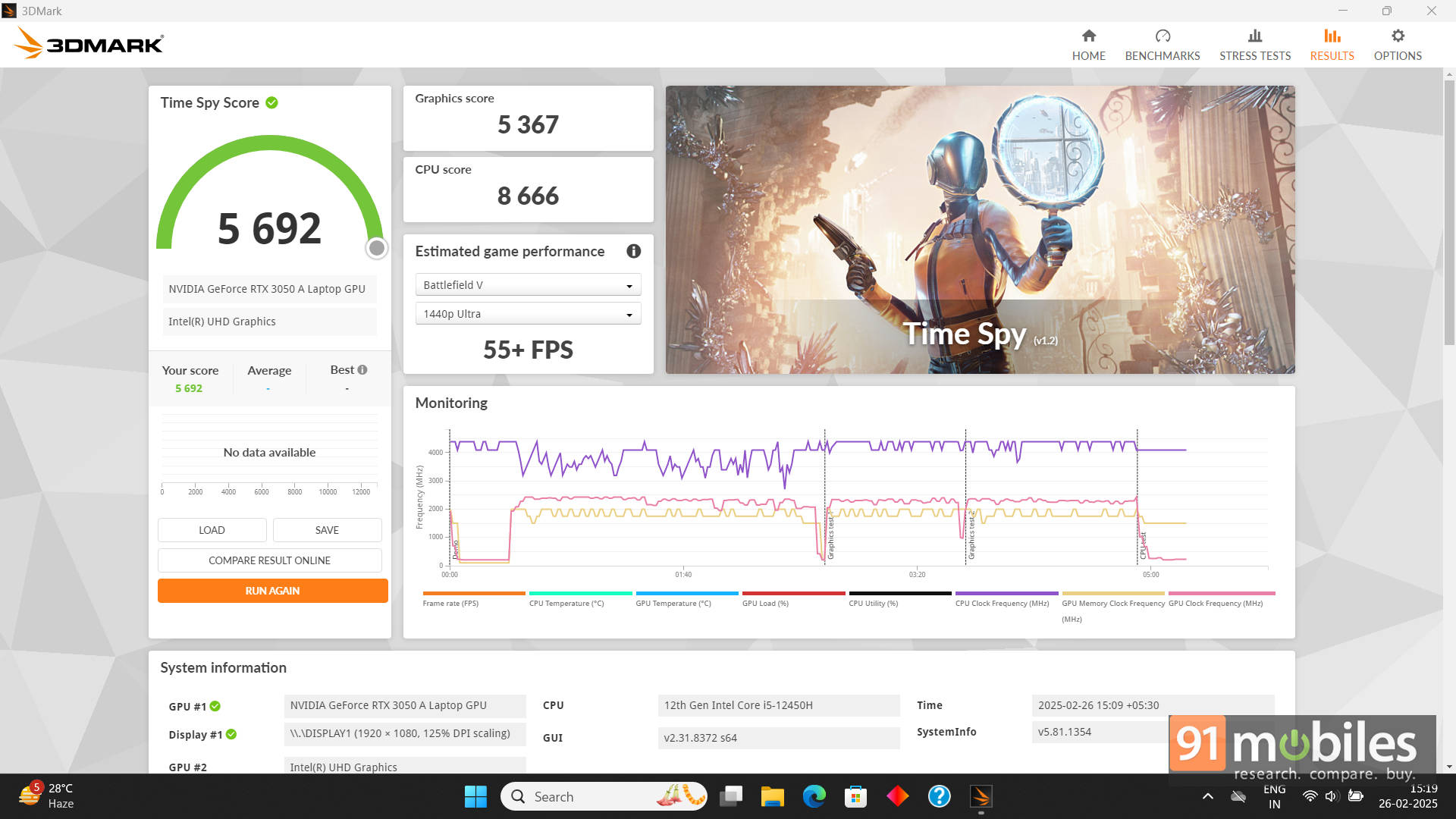This screenshot has width=1456, height=819.
Task: Click the green check next to Display #1
Action: pos(231,734)
